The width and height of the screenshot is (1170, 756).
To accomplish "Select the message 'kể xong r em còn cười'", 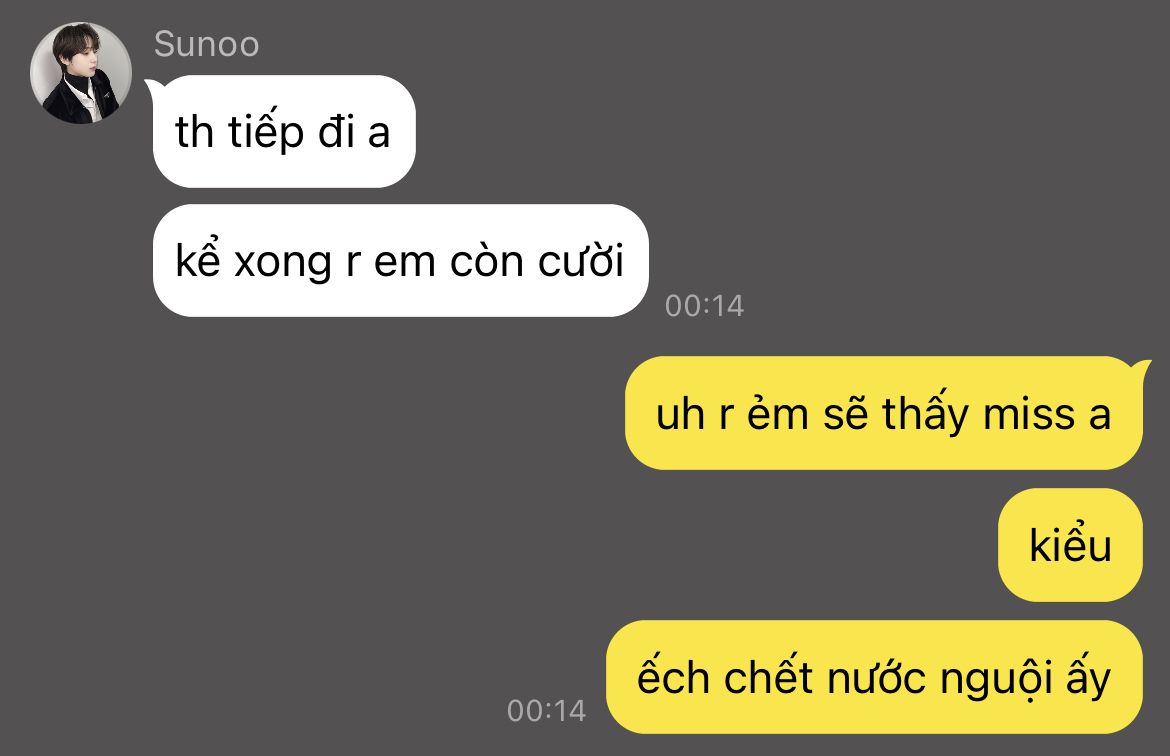I will (401, 260).
